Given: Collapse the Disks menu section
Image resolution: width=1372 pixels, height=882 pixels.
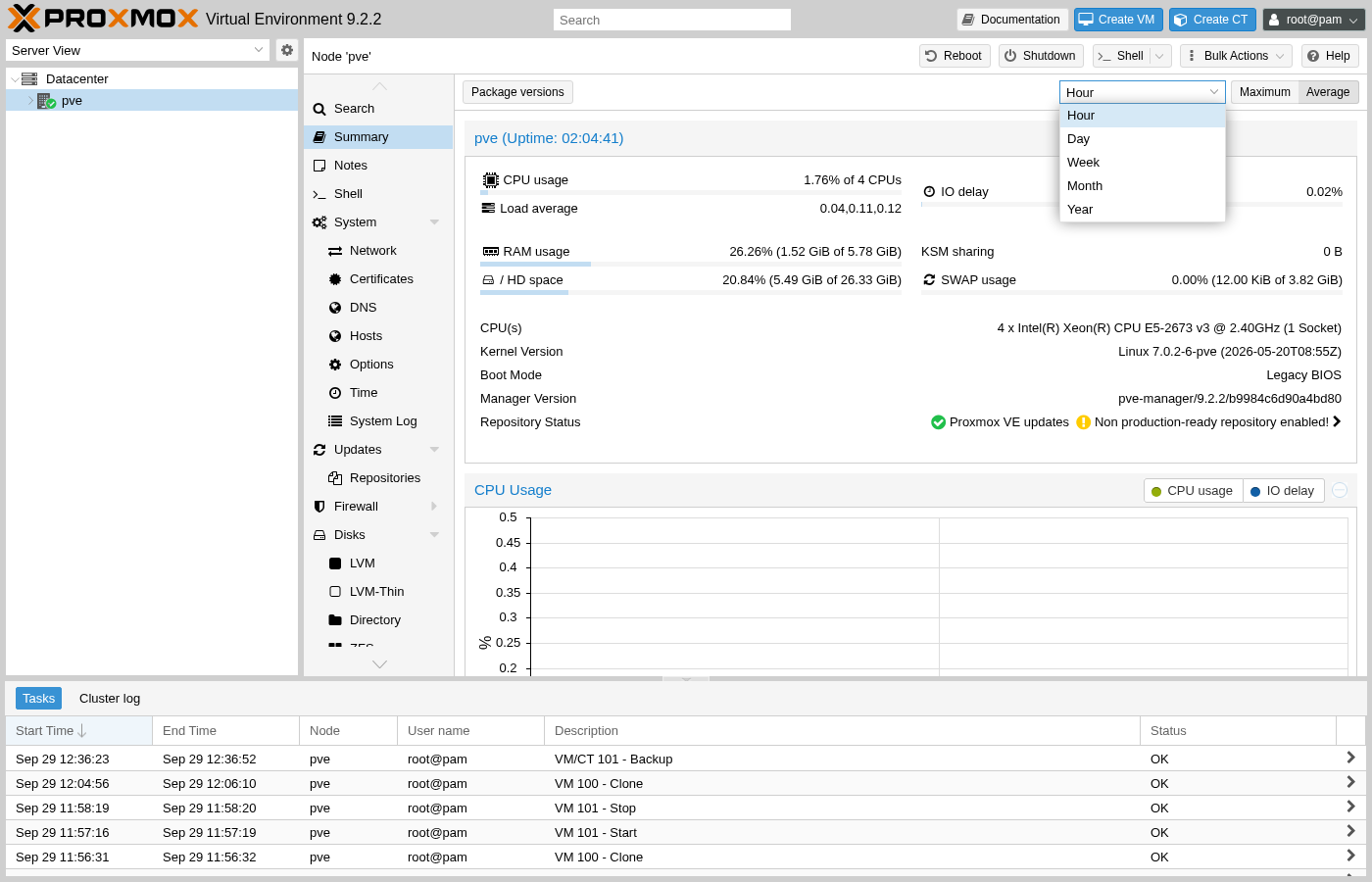Looking at the screenshot, I should [434, 535].
